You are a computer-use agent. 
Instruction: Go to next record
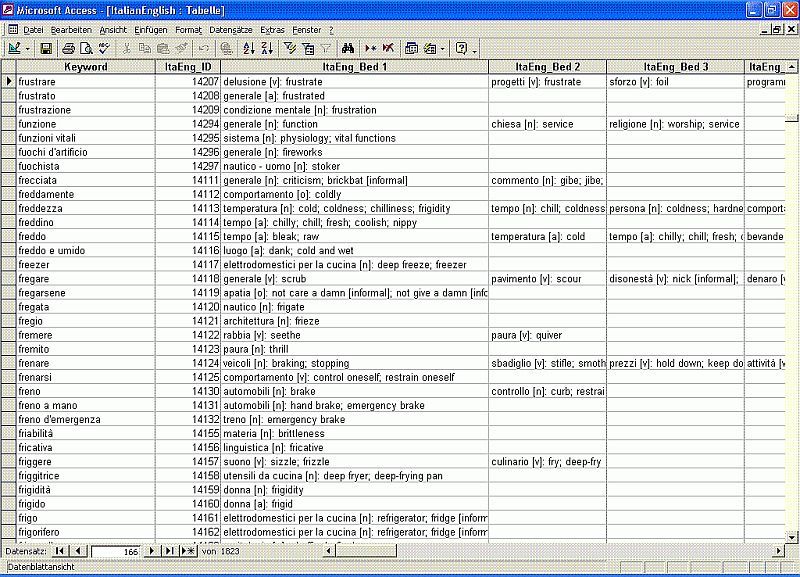[x=152, y=551]
